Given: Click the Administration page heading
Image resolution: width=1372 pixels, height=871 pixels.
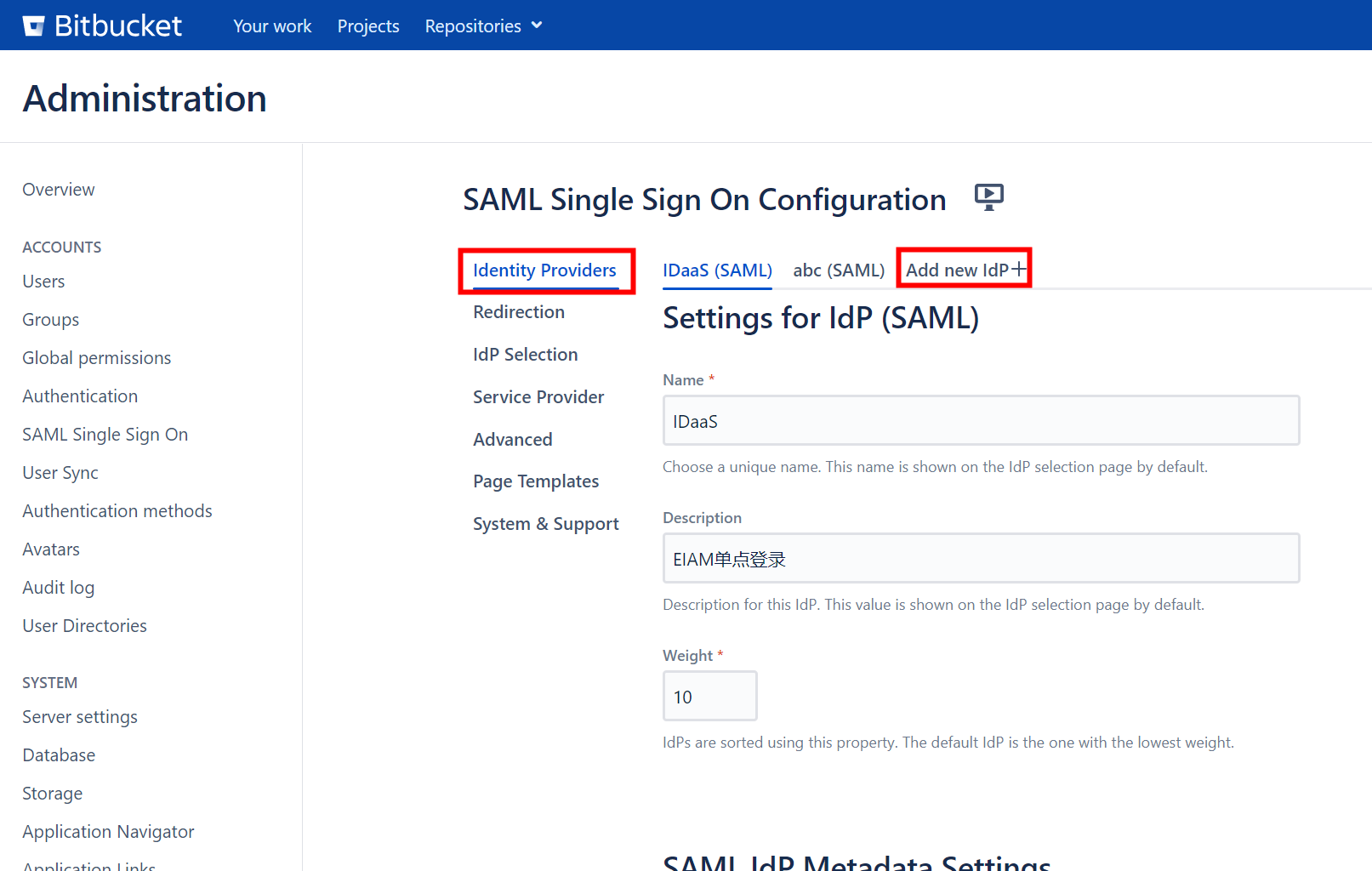Looking at the screenshot, I should point(145,99).
